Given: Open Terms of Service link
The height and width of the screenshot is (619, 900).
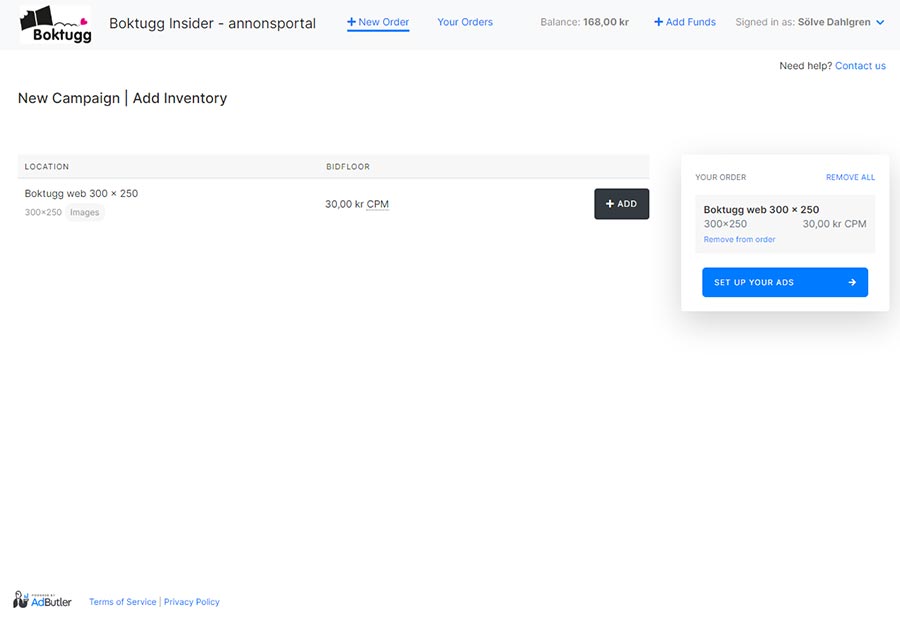Looking at the screenshot, I should (122, 602).
